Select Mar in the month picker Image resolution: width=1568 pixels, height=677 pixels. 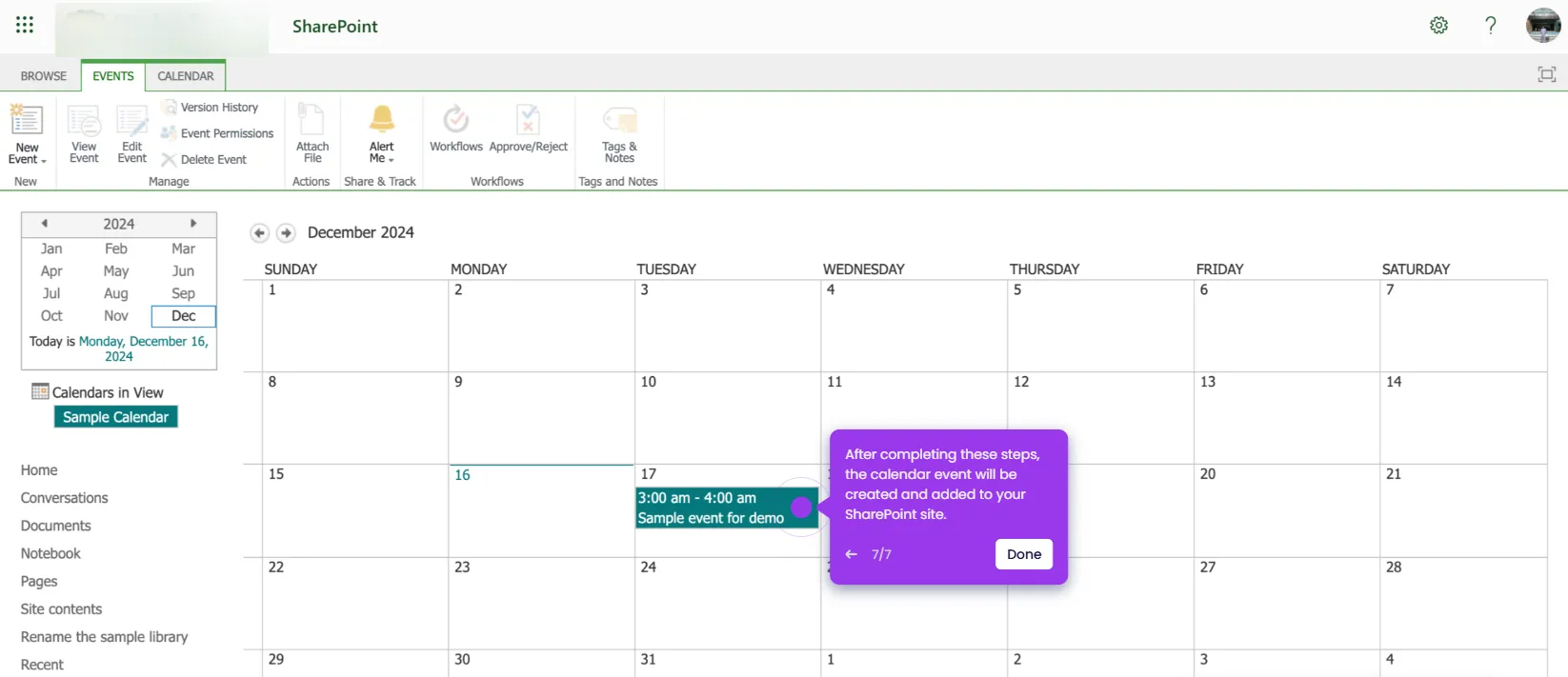pos(183,249)
